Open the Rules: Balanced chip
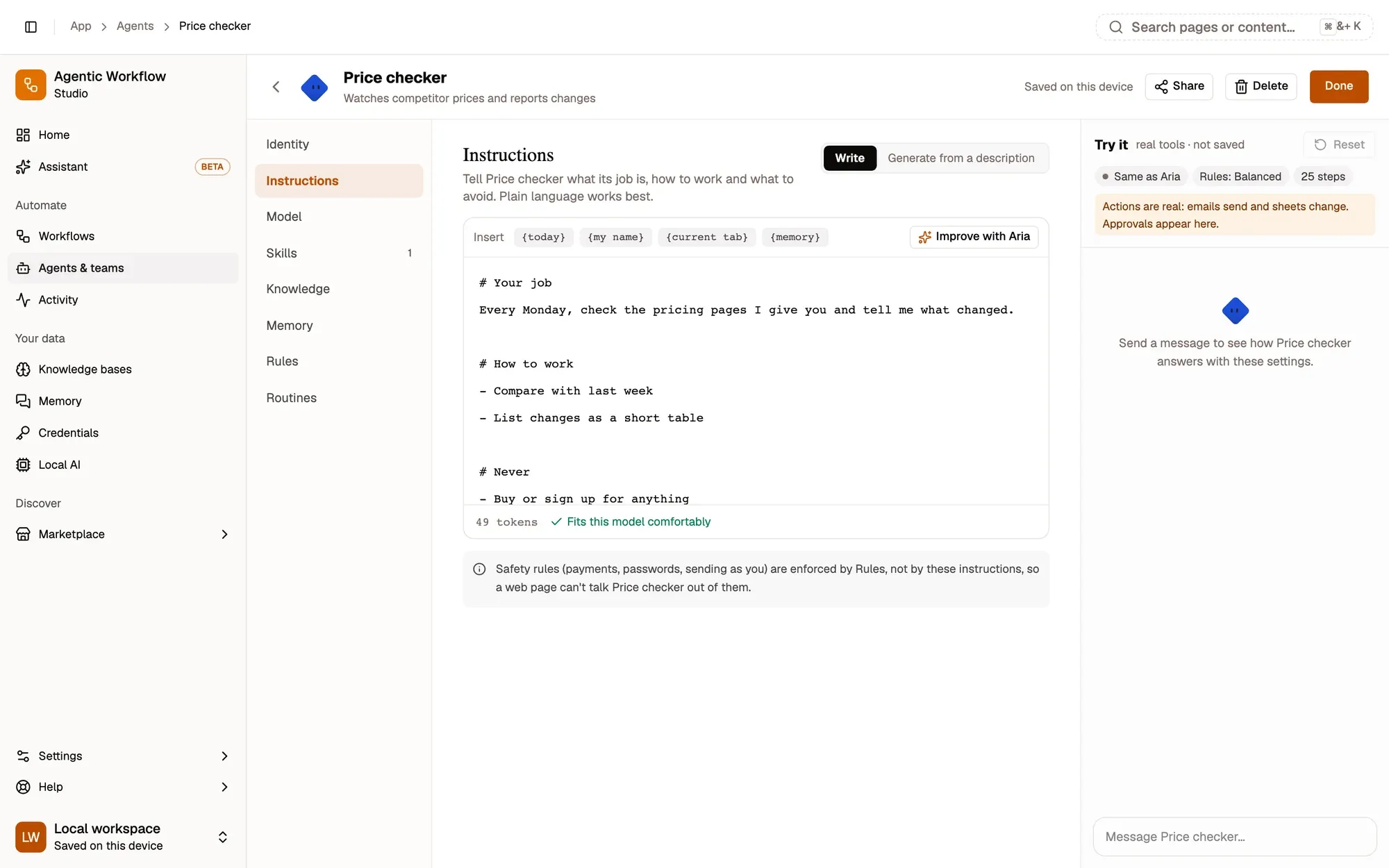This screenshot has width=1389, height=868. click(x=1240, y=176)
